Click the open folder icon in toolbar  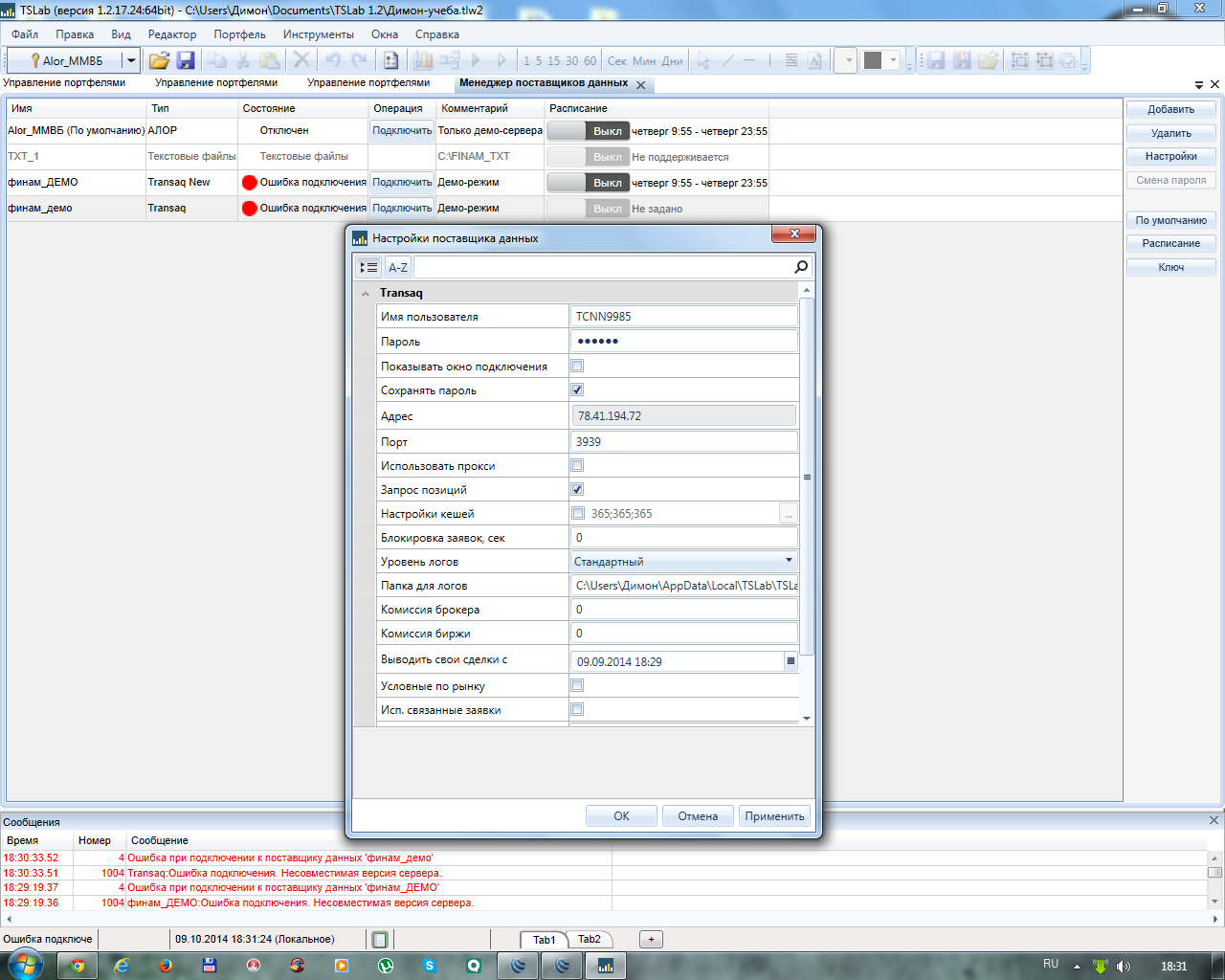(x=159, y=60)
